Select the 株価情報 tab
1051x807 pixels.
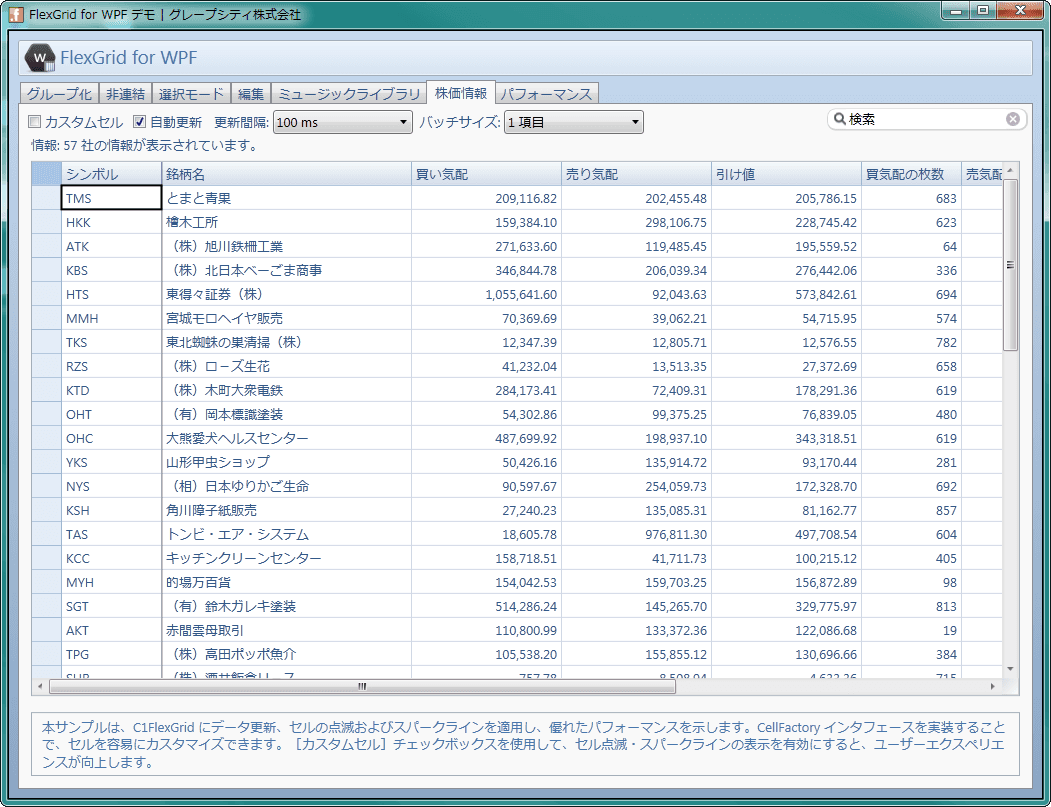point(460,92)
